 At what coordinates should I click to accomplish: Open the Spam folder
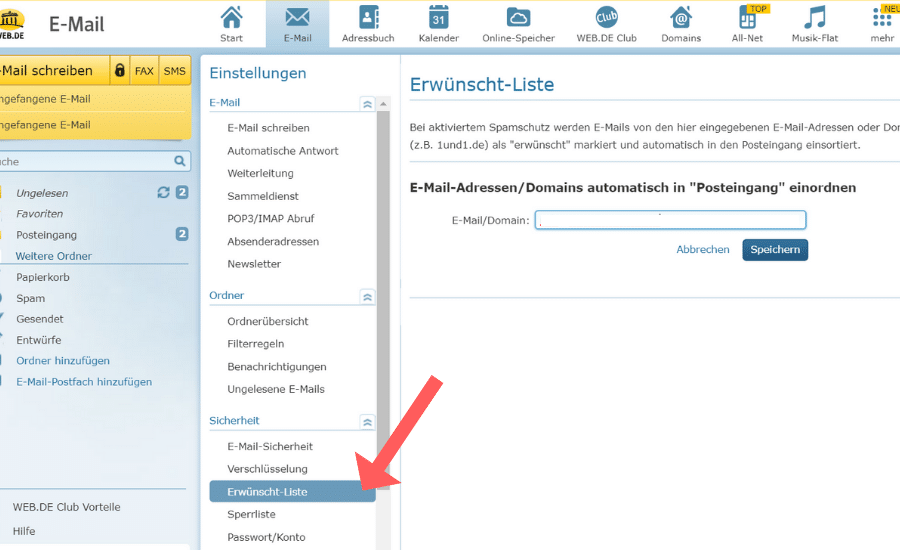click(x=30, y=298)
